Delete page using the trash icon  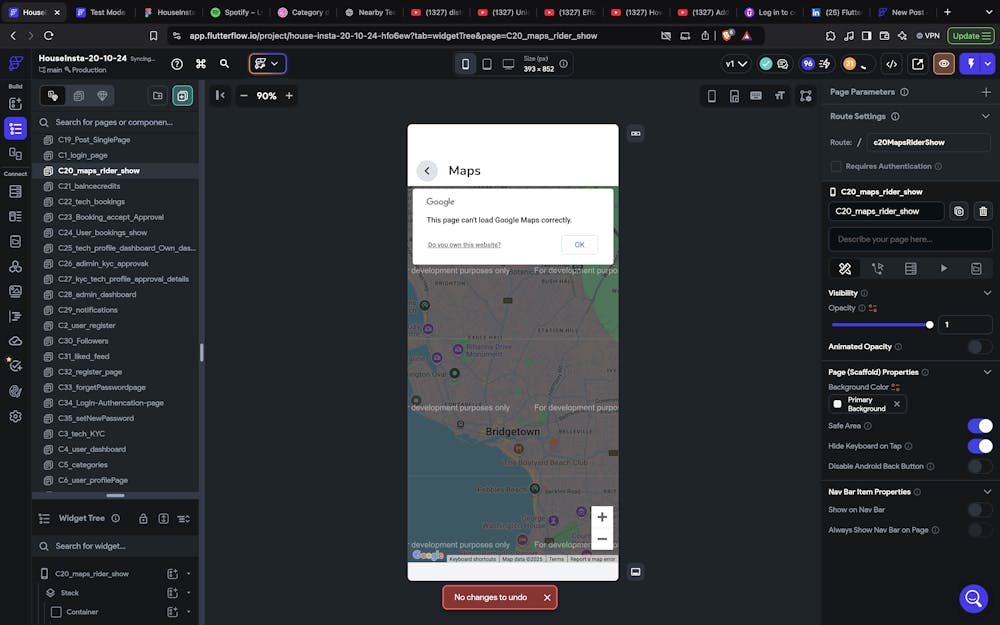[983, 211]
